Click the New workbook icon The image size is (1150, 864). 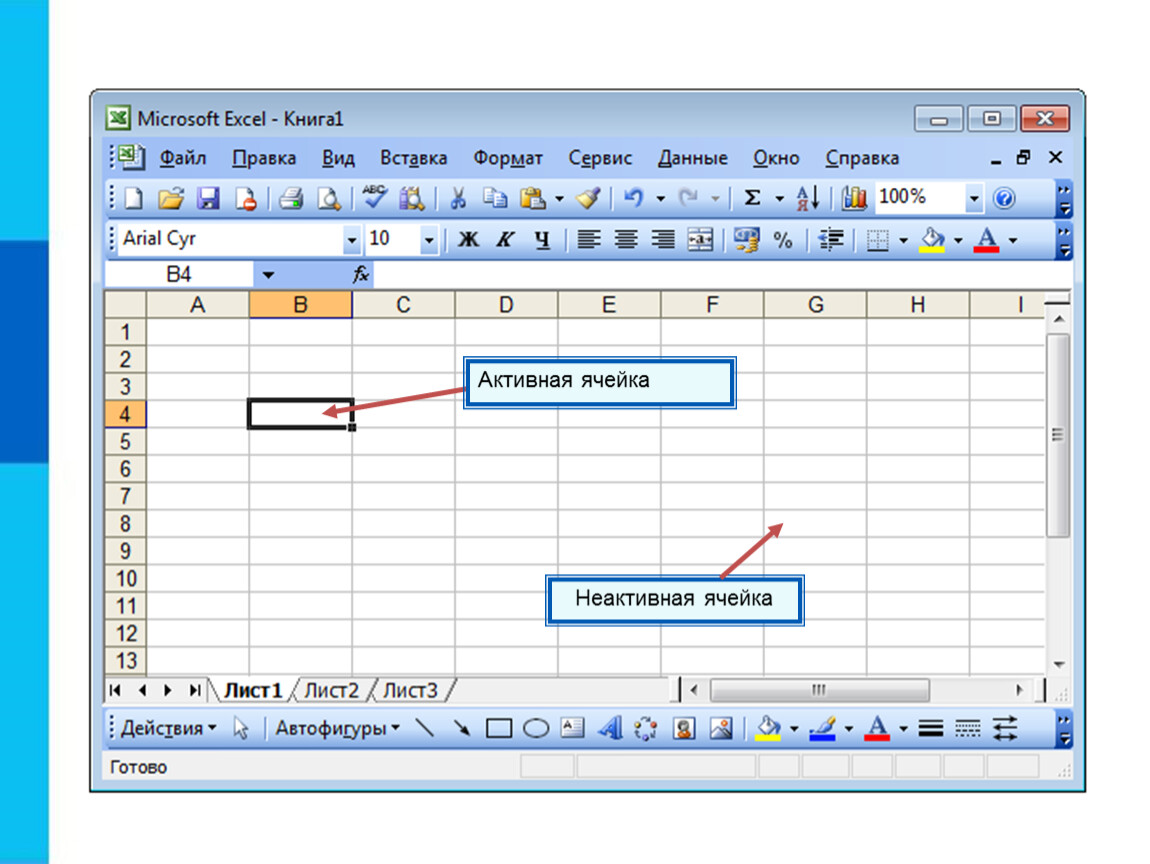[x=134, y=198]
